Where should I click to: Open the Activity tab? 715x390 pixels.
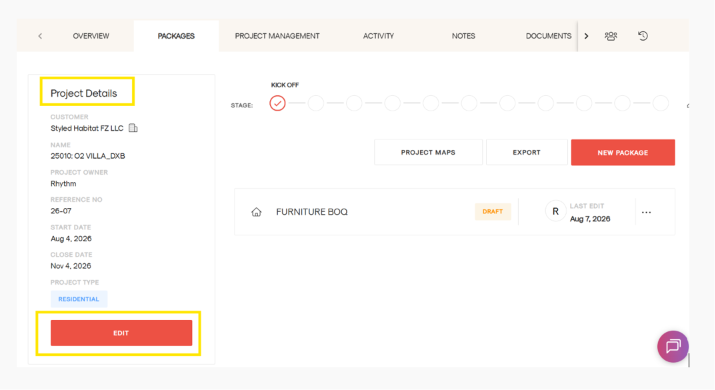coord(378,36)
